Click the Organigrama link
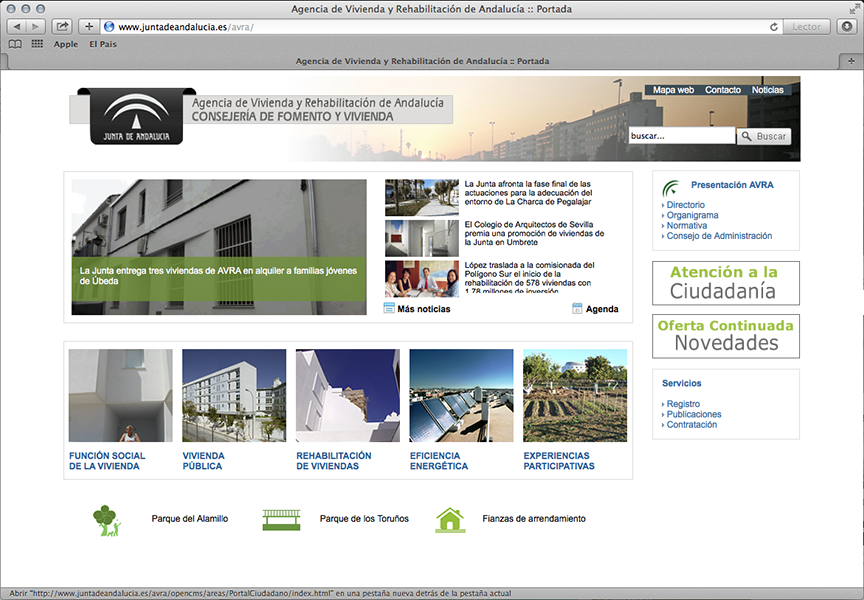 click(692, 215)
